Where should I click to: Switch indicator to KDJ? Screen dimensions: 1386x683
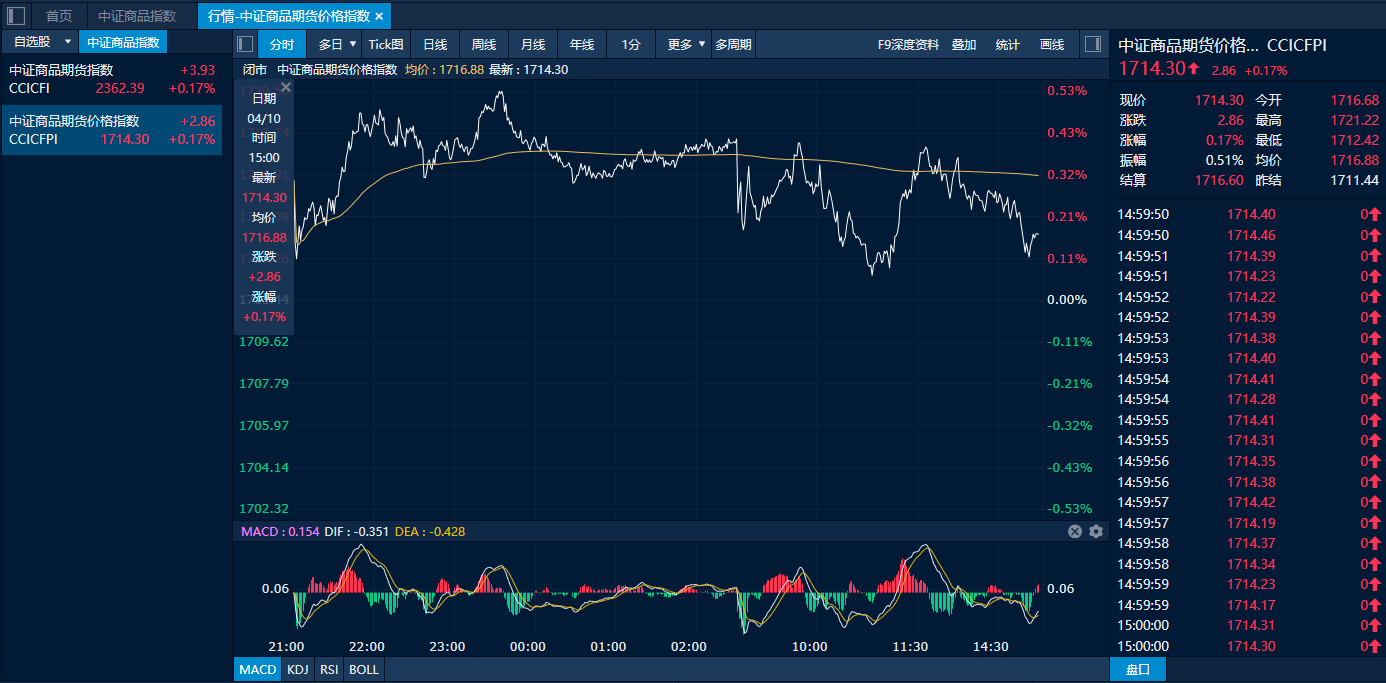point(298,669)
